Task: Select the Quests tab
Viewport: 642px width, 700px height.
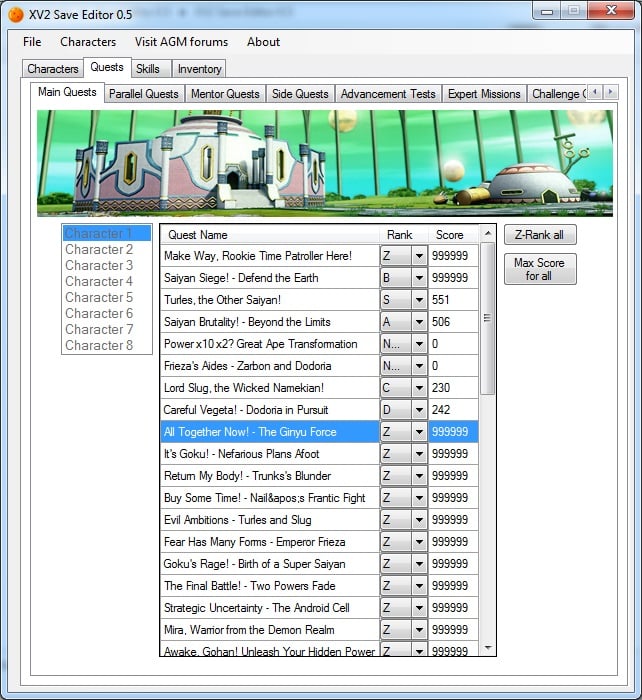Action: [107, 67]
